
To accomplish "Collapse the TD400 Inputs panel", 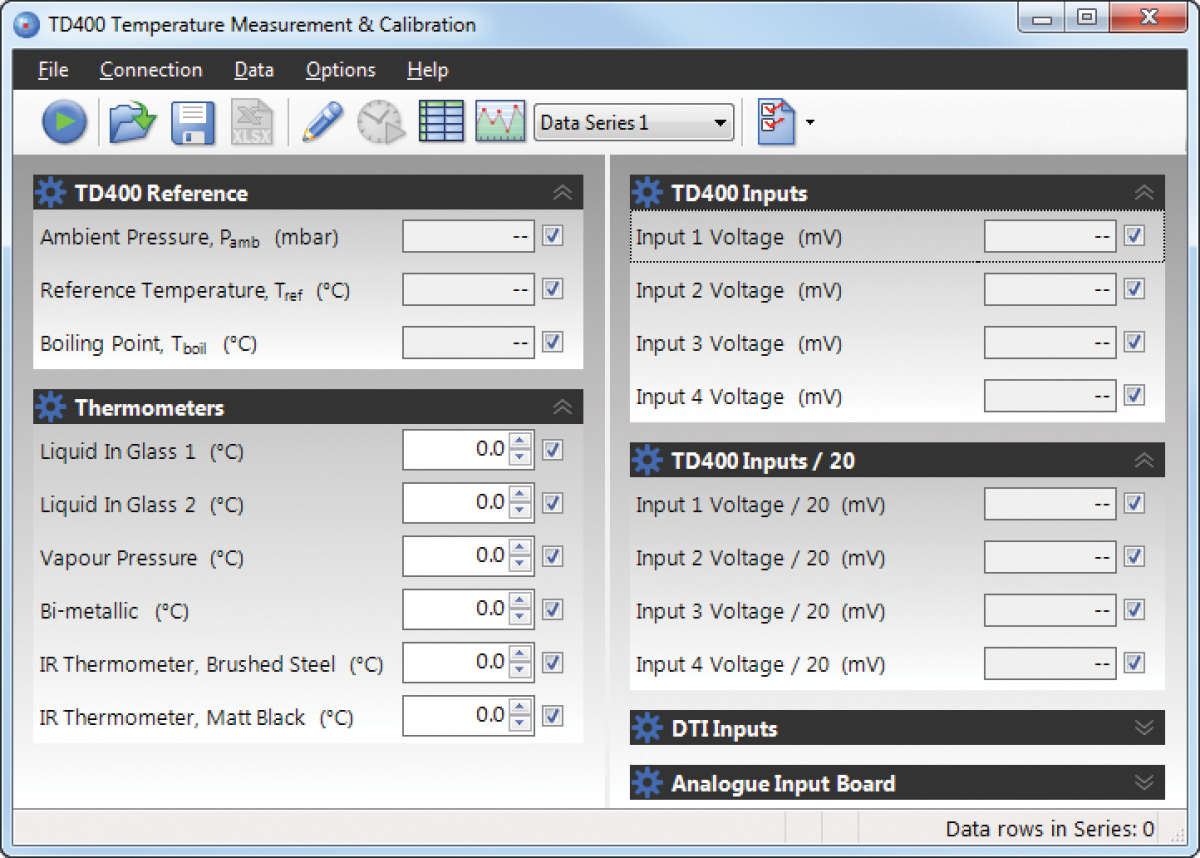I will tap(1145, 193).
